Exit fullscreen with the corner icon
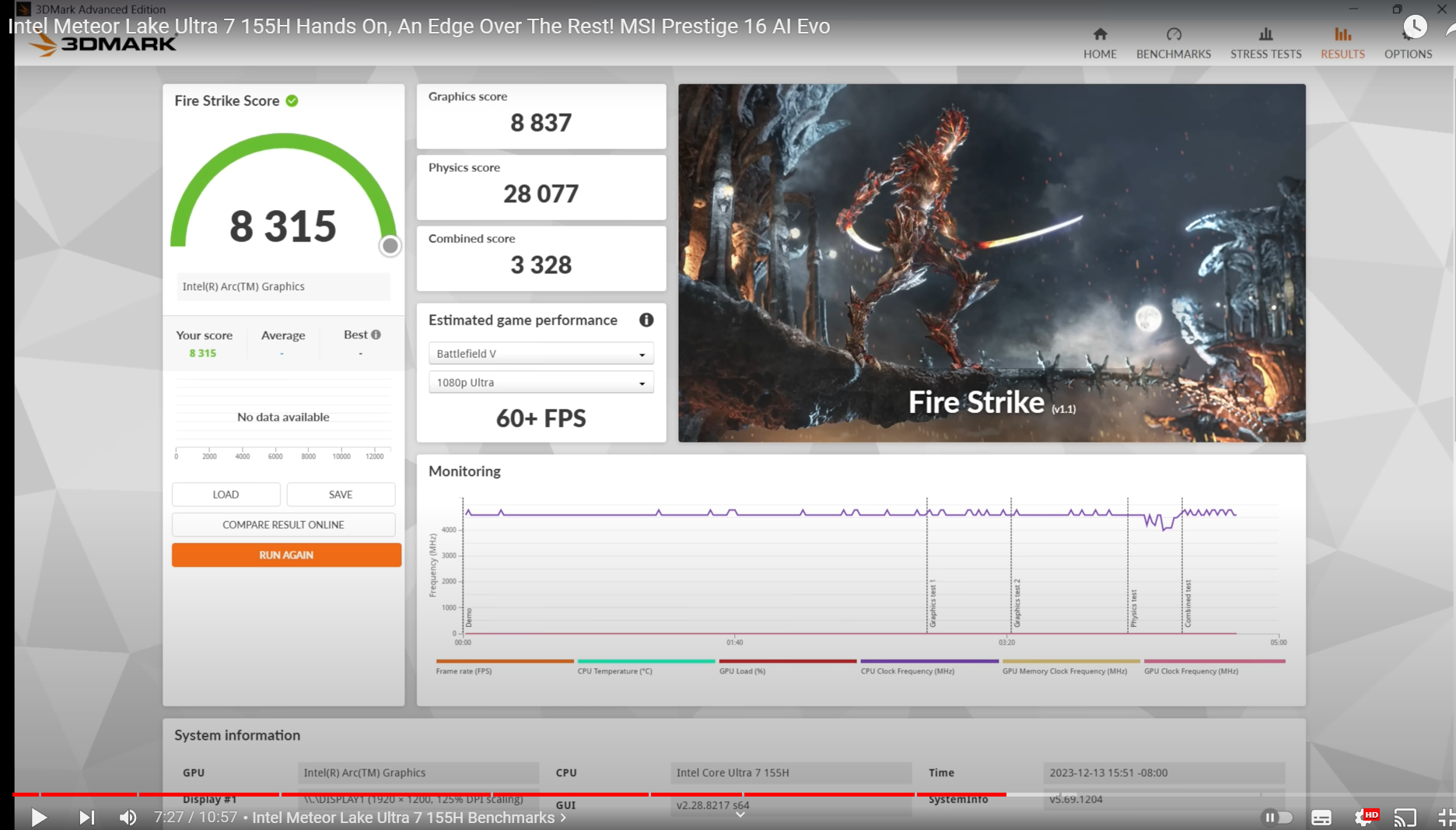The height and width of the screenshot is (830, 1456). [1446, 818]
